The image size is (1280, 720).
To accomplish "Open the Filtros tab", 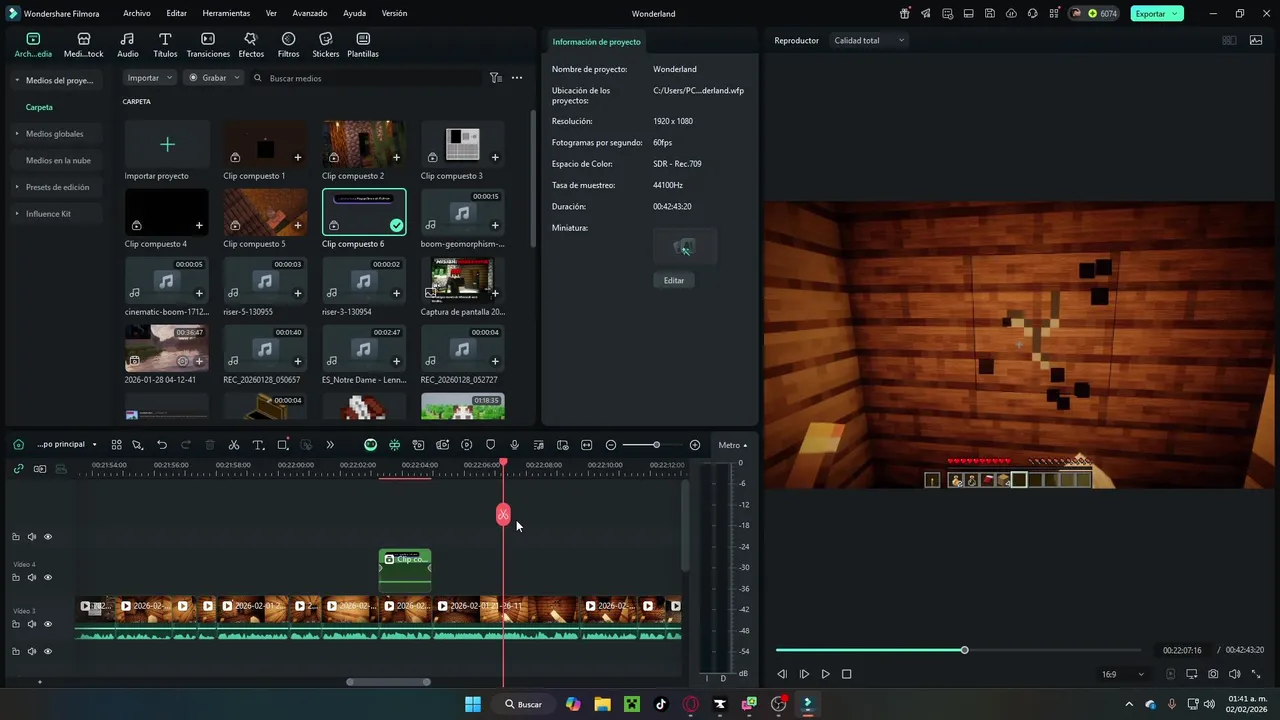I will click(x=288, y=45).
